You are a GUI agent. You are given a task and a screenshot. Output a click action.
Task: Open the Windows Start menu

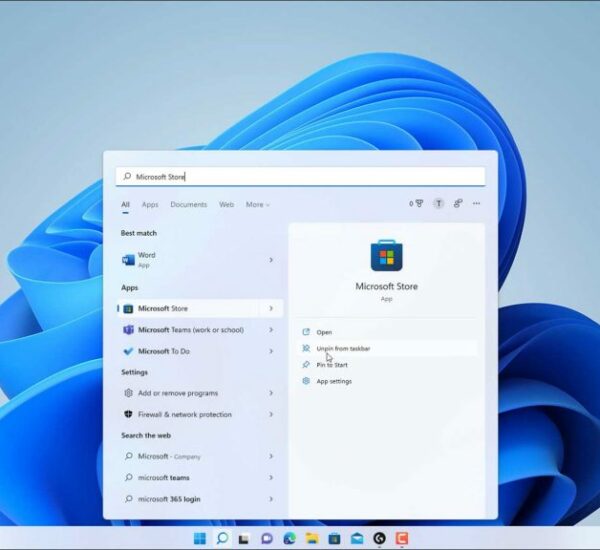click(x=200, y=538)
